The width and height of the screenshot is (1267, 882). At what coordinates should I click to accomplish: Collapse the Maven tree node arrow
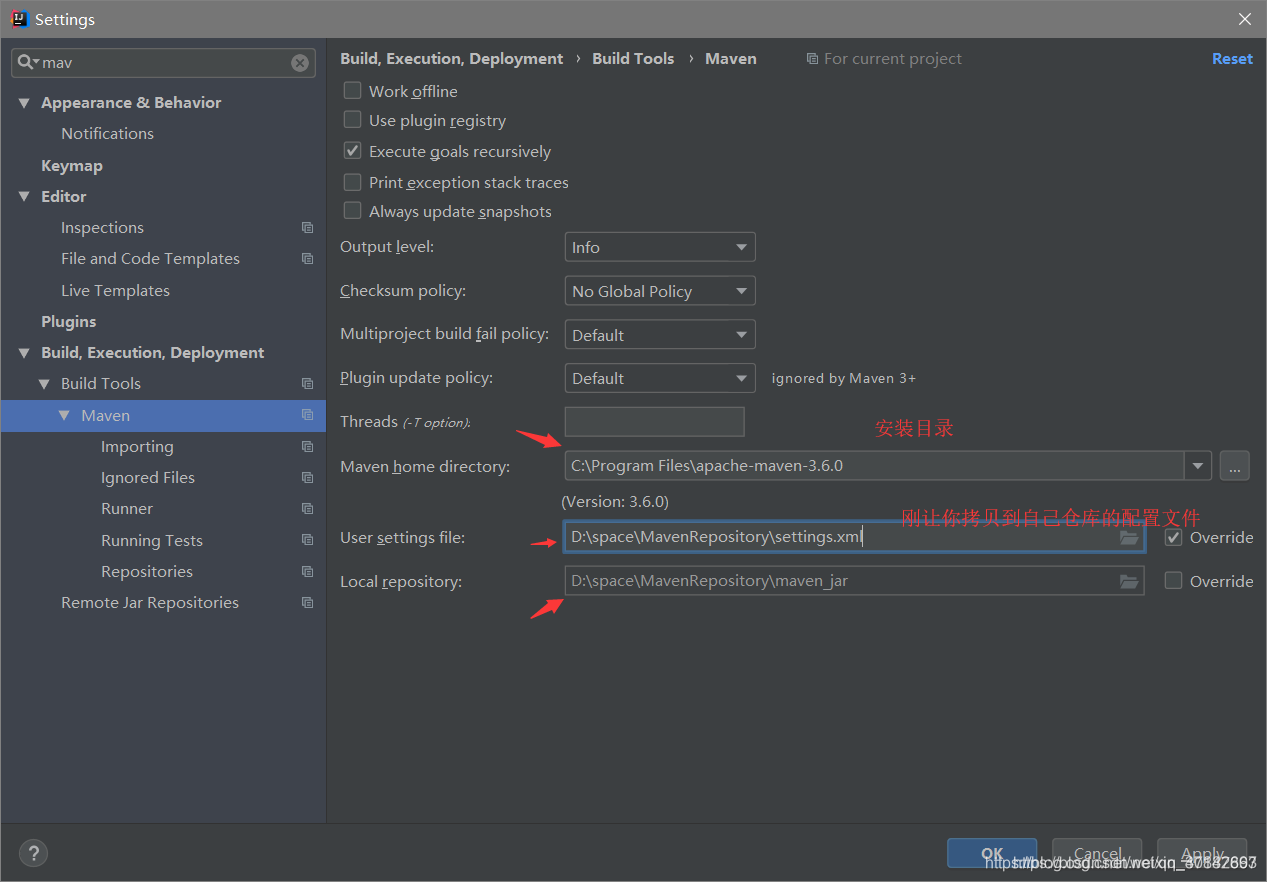click(x=64, y=415)
